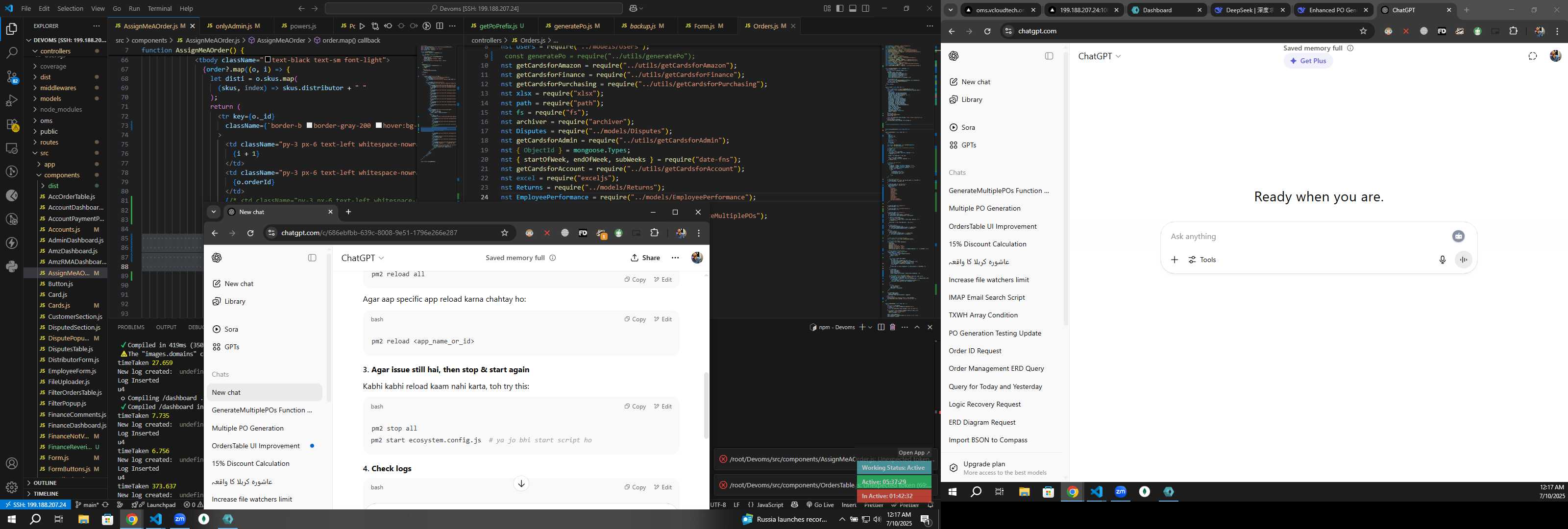Select 'IMAP Email Search Script' chat
This screenshot has height=529, width=1568.
(987, 298)
